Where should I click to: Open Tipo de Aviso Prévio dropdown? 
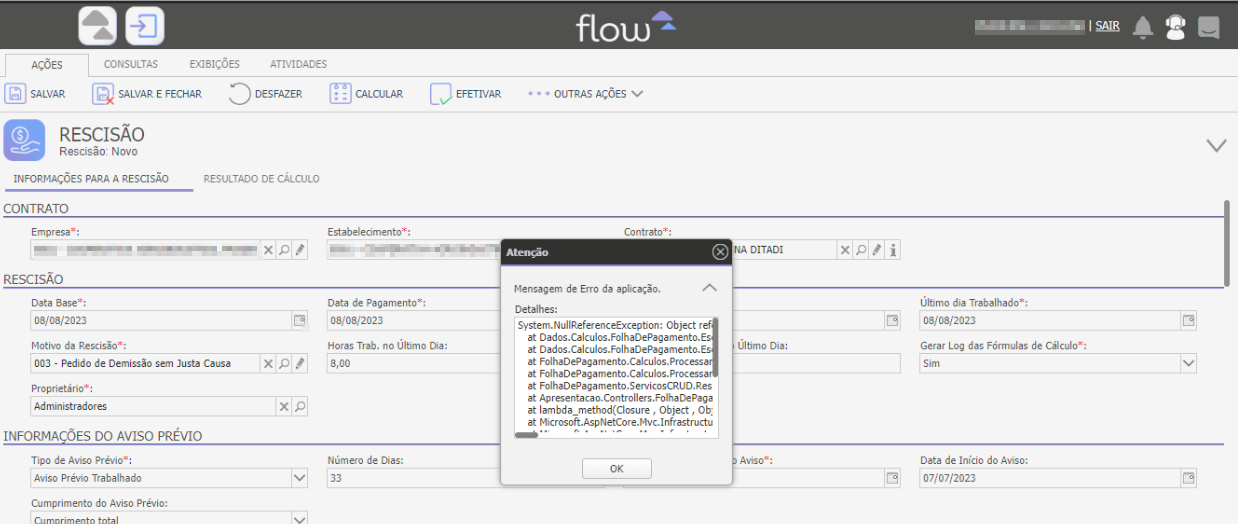[x=299, y=478]
